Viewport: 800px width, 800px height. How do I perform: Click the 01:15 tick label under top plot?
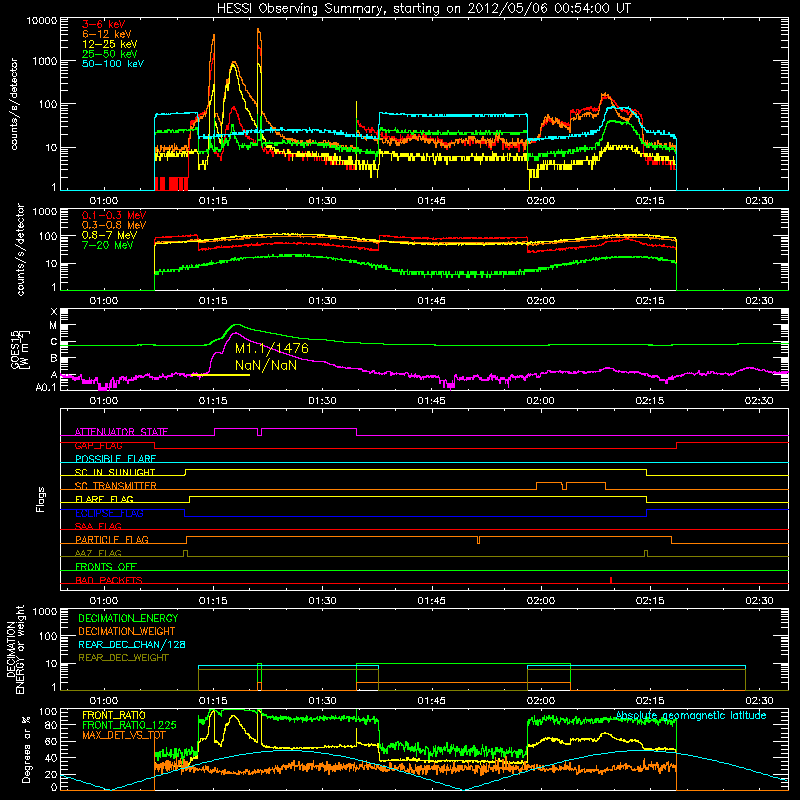[x=213, y=201]
